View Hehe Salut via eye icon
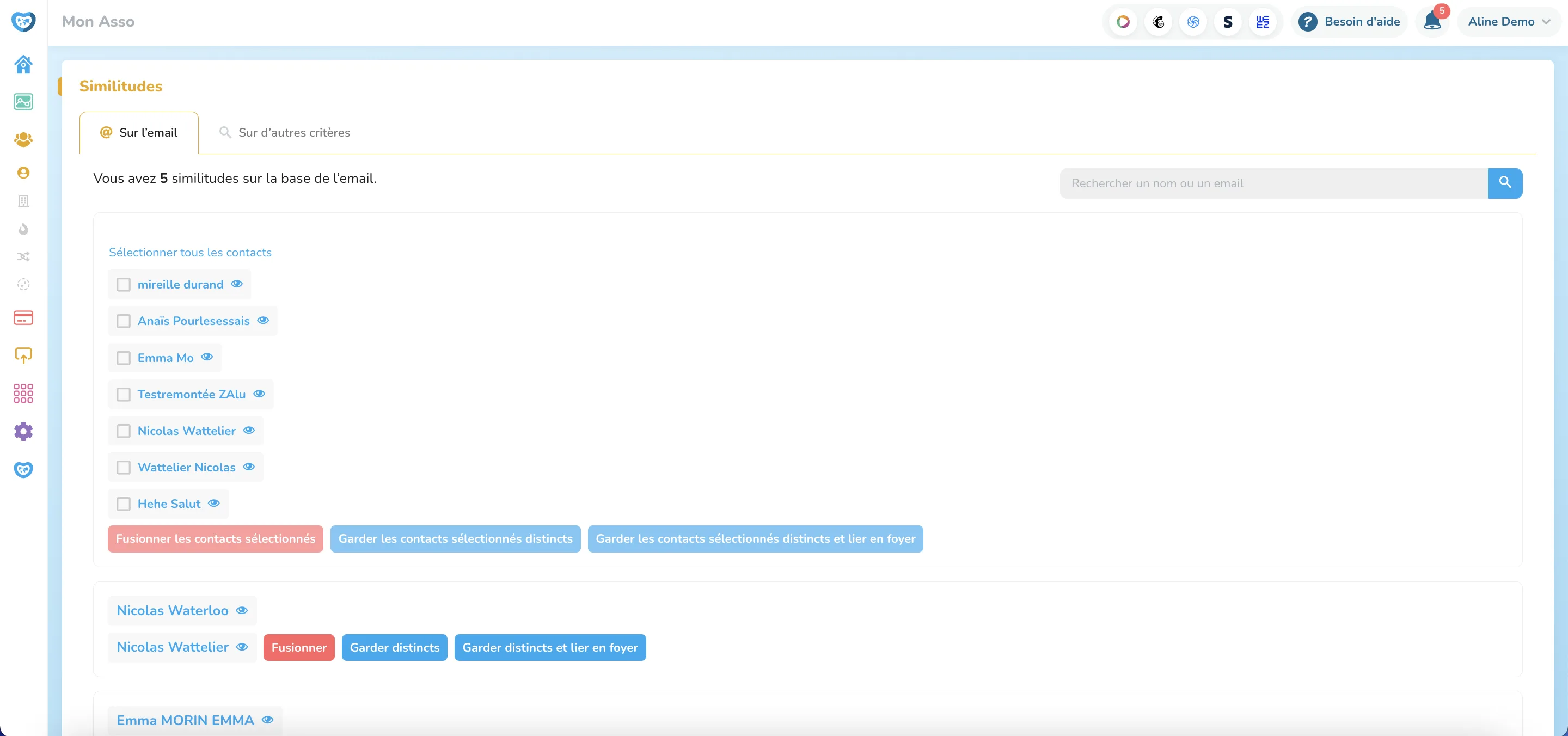 (x=213, y=504)
